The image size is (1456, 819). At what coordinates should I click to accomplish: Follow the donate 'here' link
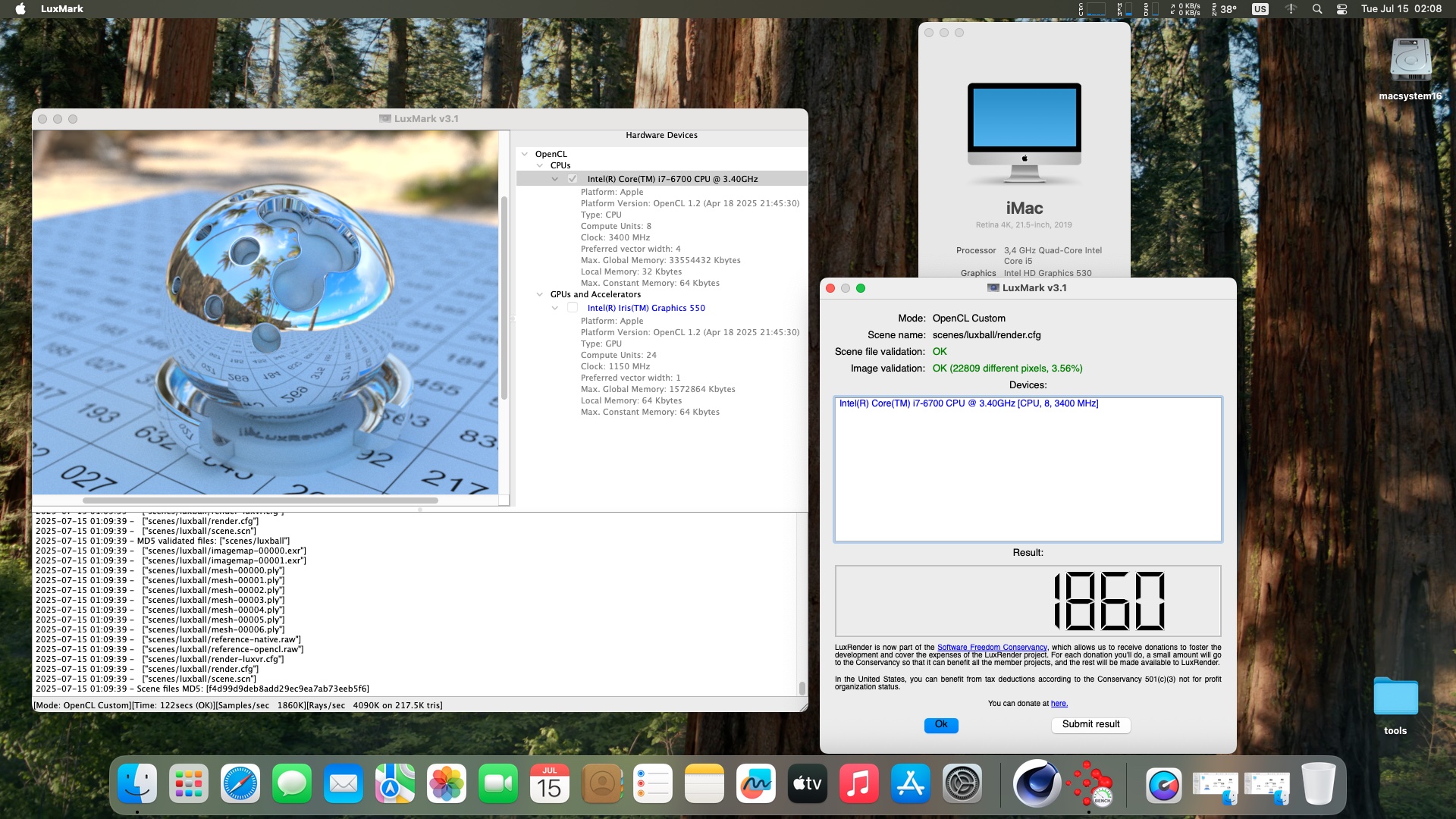pyautogui.click(x=1059, y=704)
